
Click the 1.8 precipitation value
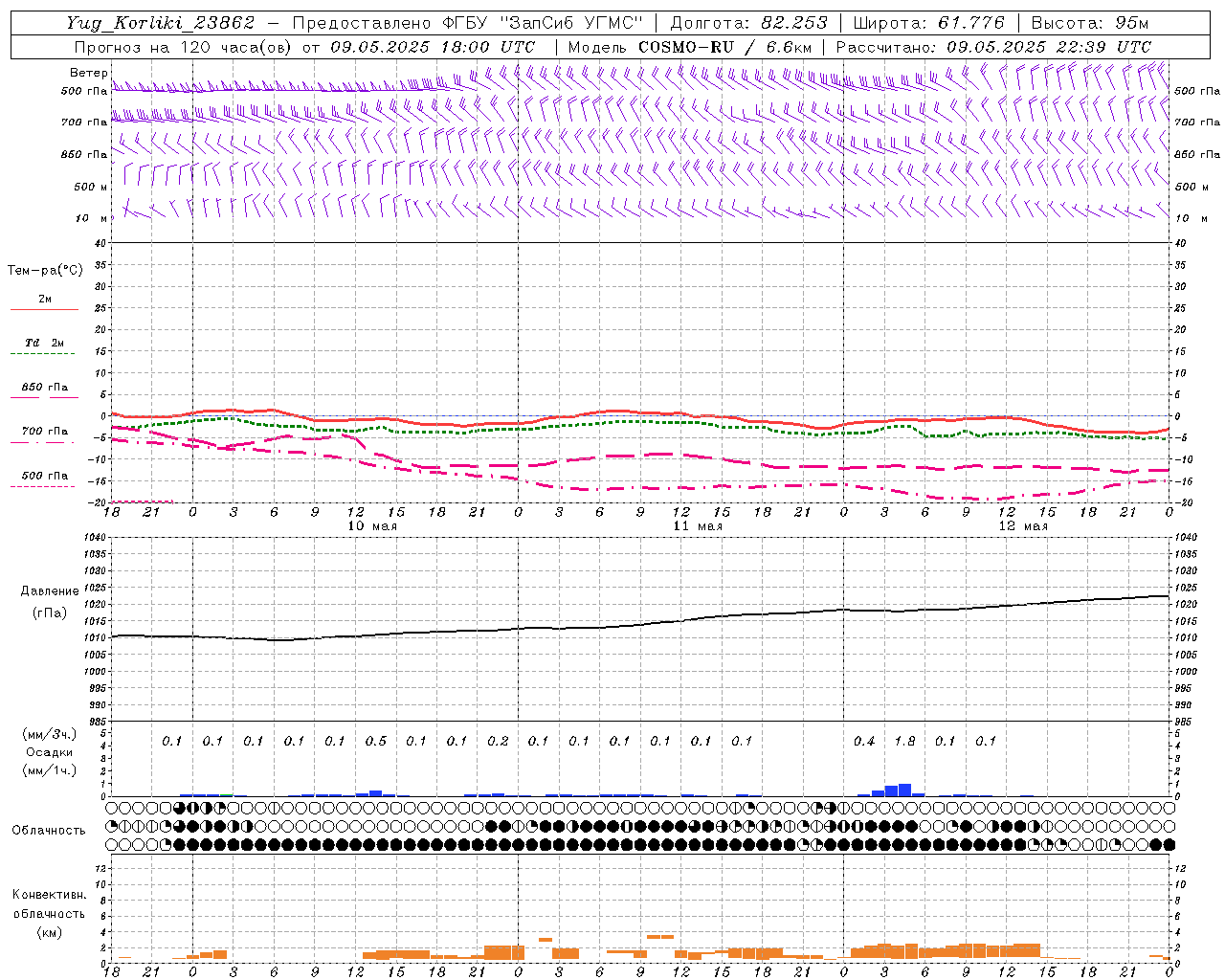pos(904,742)
